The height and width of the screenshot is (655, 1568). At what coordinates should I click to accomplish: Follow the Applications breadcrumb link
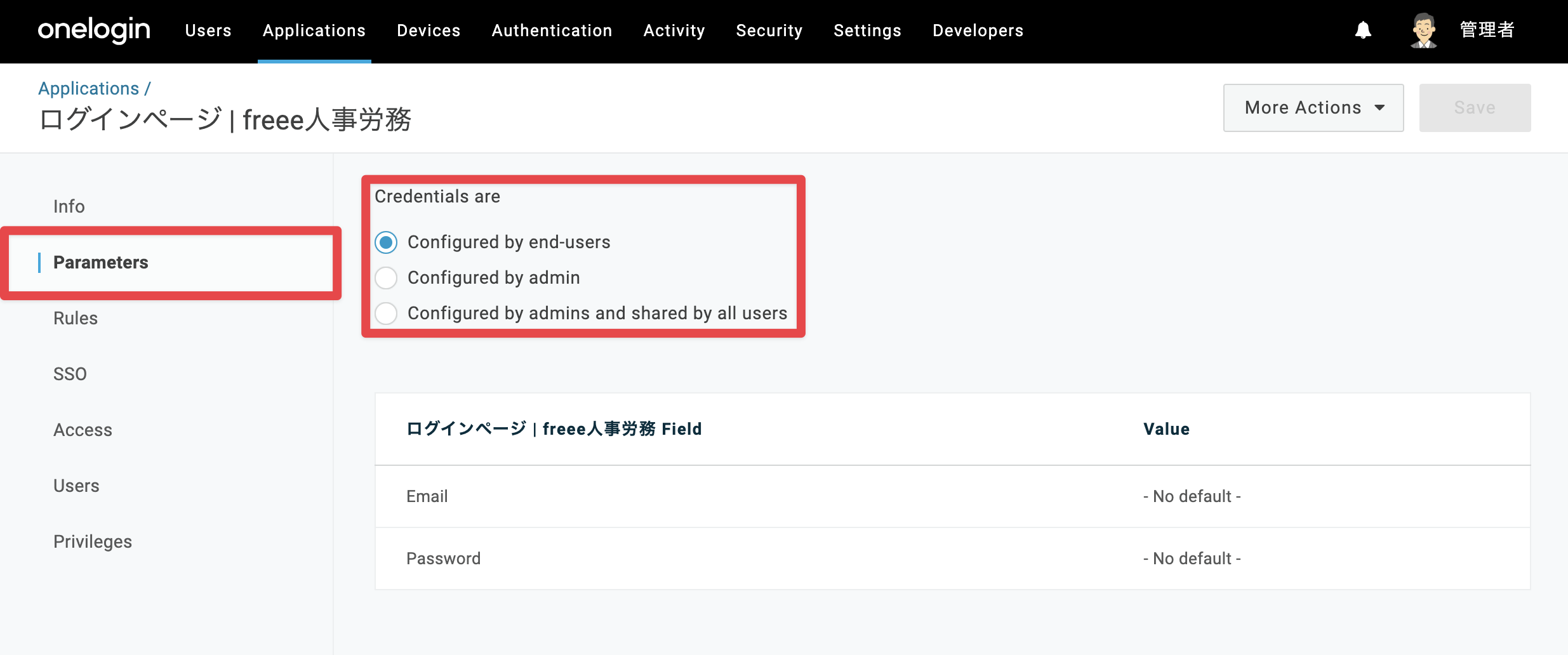(x=88, y=88)
